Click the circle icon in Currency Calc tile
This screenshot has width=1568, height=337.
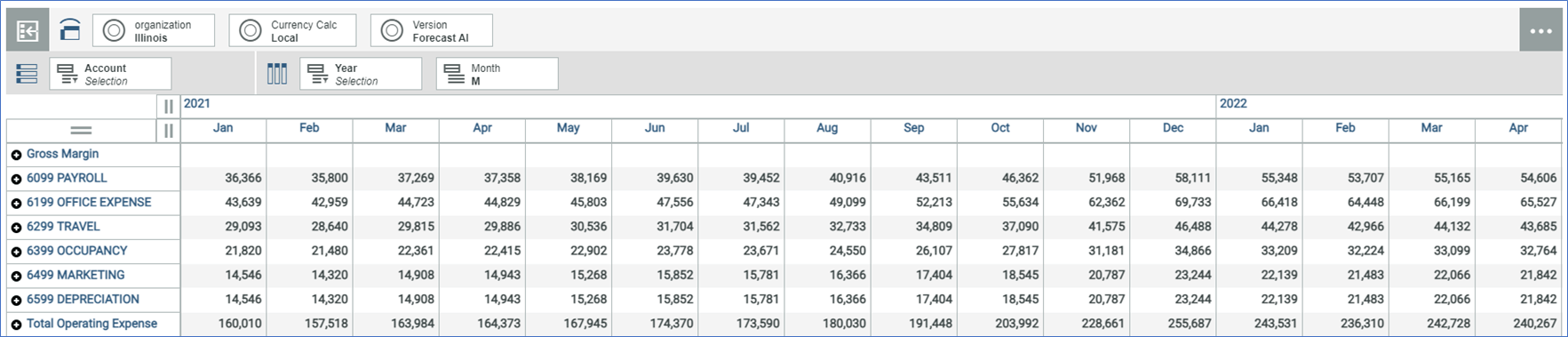pos(251,30)
